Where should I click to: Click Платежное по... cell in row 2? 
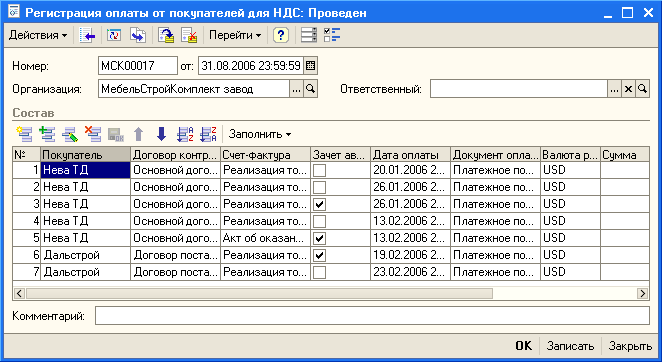[x=495, y=187]
